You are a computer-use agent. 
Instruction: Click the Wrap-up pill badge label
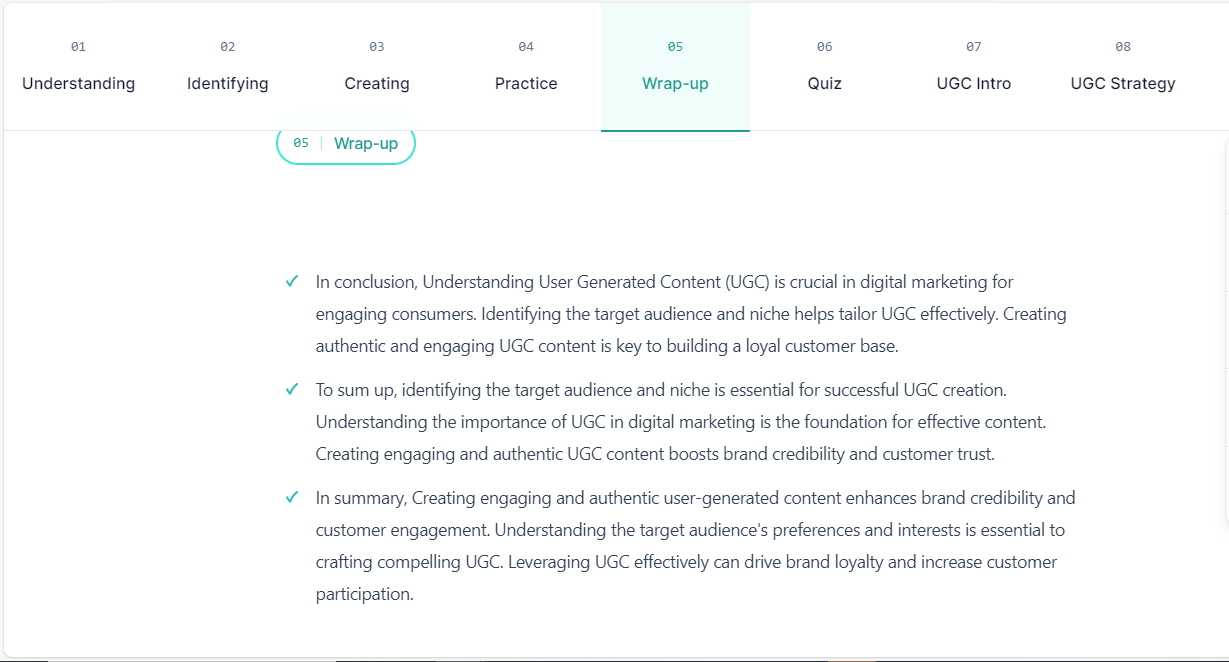point(366,144)
